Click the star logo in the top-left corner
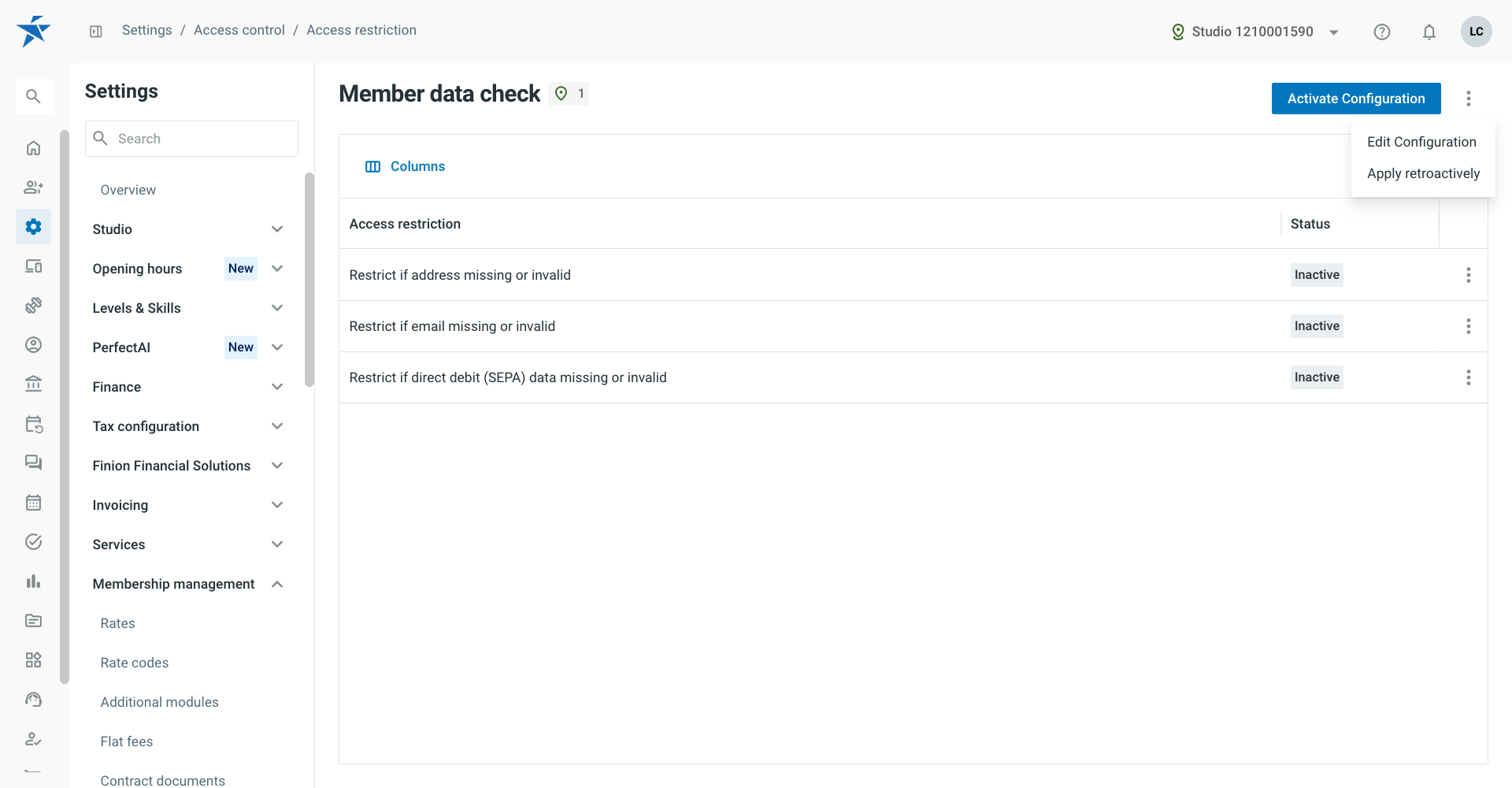The height and width of the screenshot is (788, 1512). [x=33, y=32]
